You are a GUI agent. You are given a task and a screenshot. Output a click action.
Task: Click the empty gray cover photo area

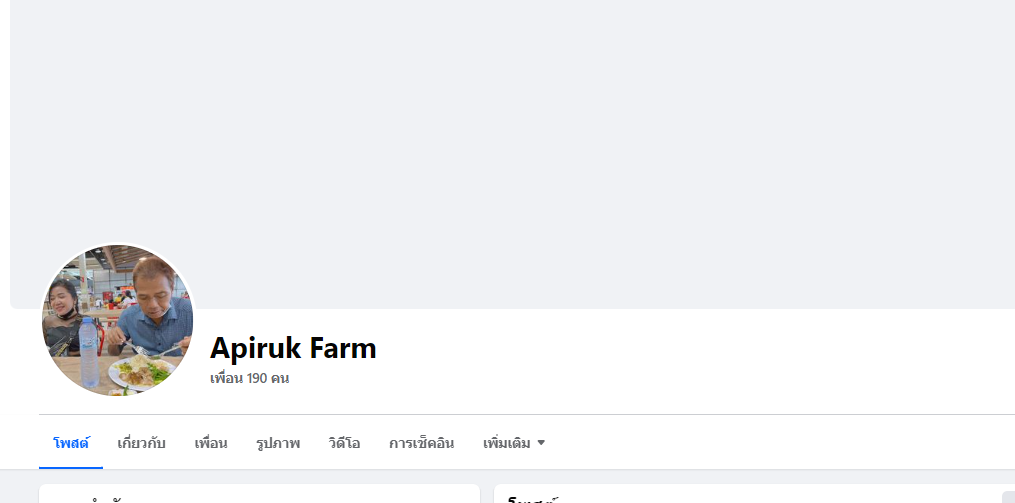click(x=512, y=154)
